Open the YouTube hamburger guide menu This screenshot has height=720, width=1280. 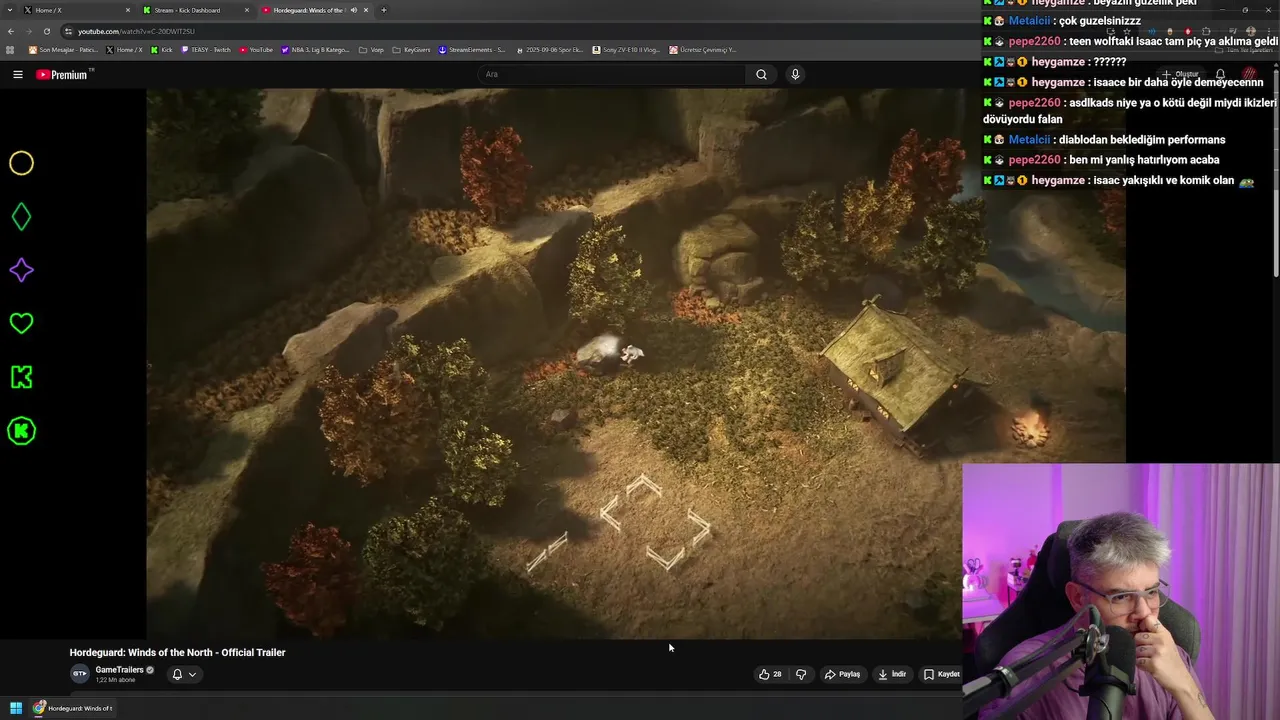17,74
